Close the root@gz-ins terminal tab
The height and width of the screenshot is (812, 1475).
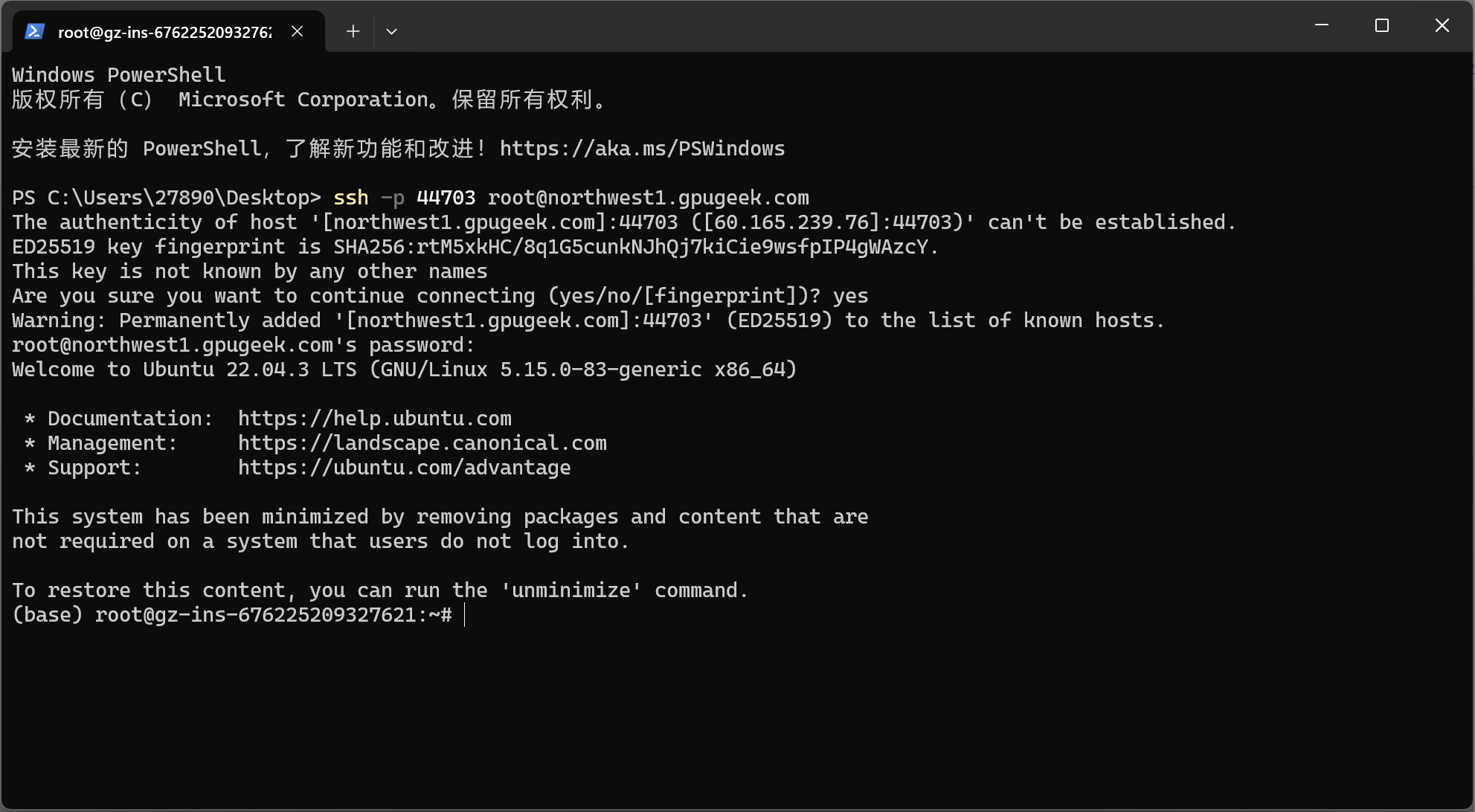298,31
